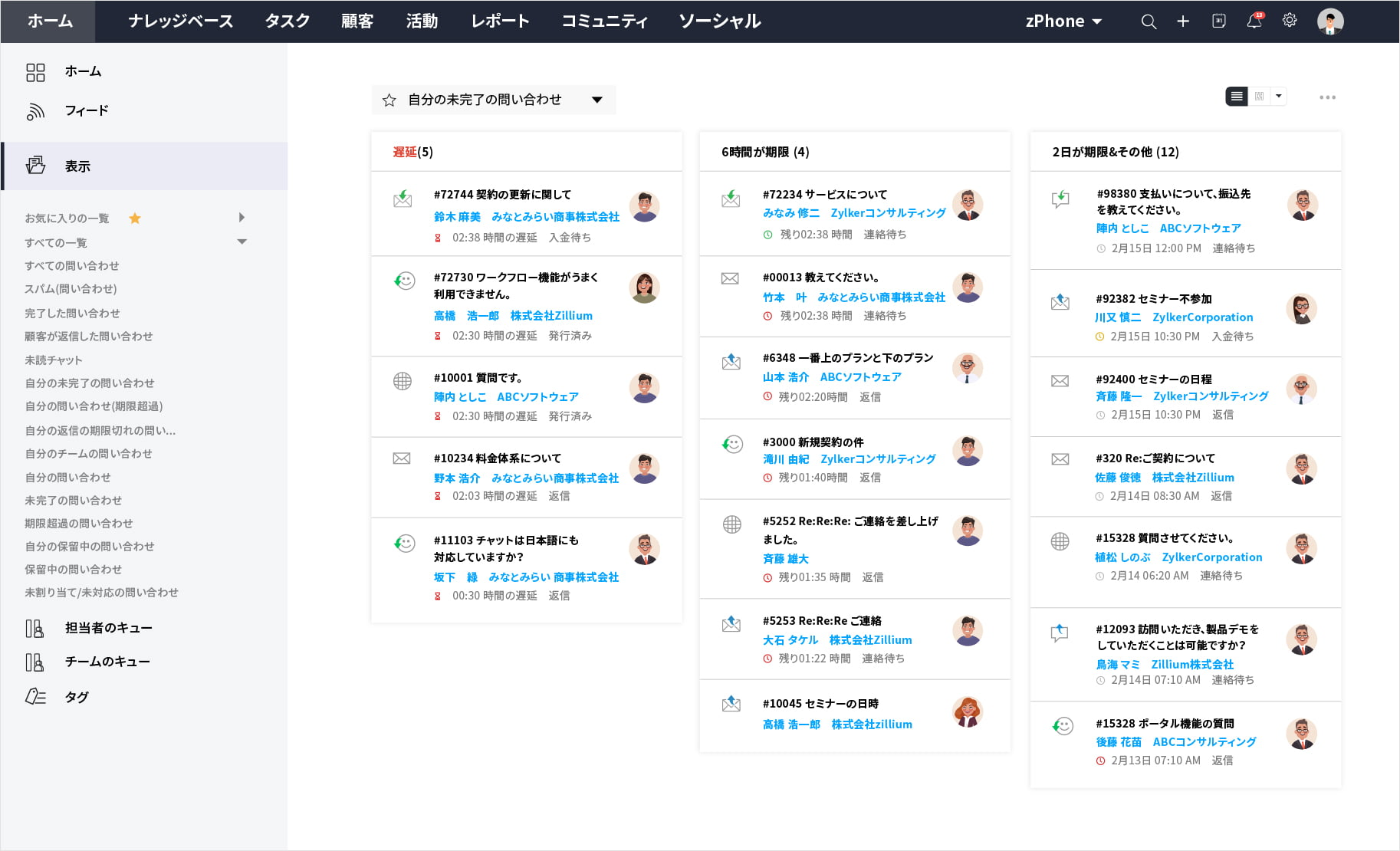The image size is (1400, 851).
Task: Toggle the favorite star next to 自分の未完了の問い合わせ
Action: (388, 100)
